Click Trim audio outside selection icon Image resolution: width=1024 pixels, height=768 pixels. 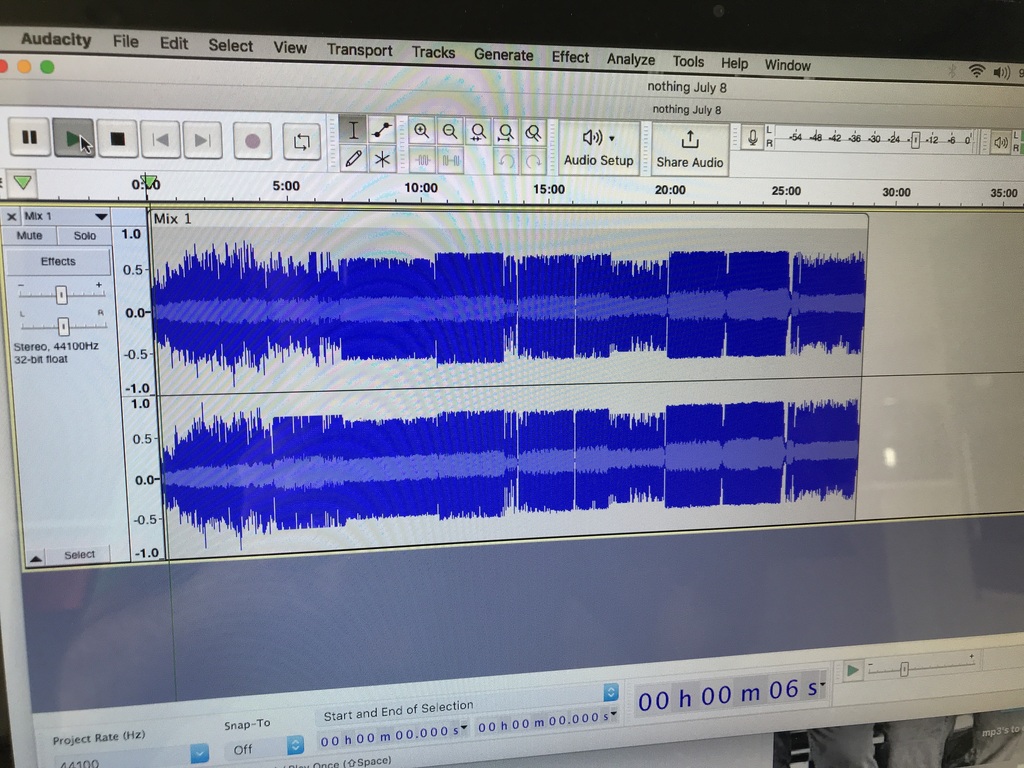(x=423, y=160)
